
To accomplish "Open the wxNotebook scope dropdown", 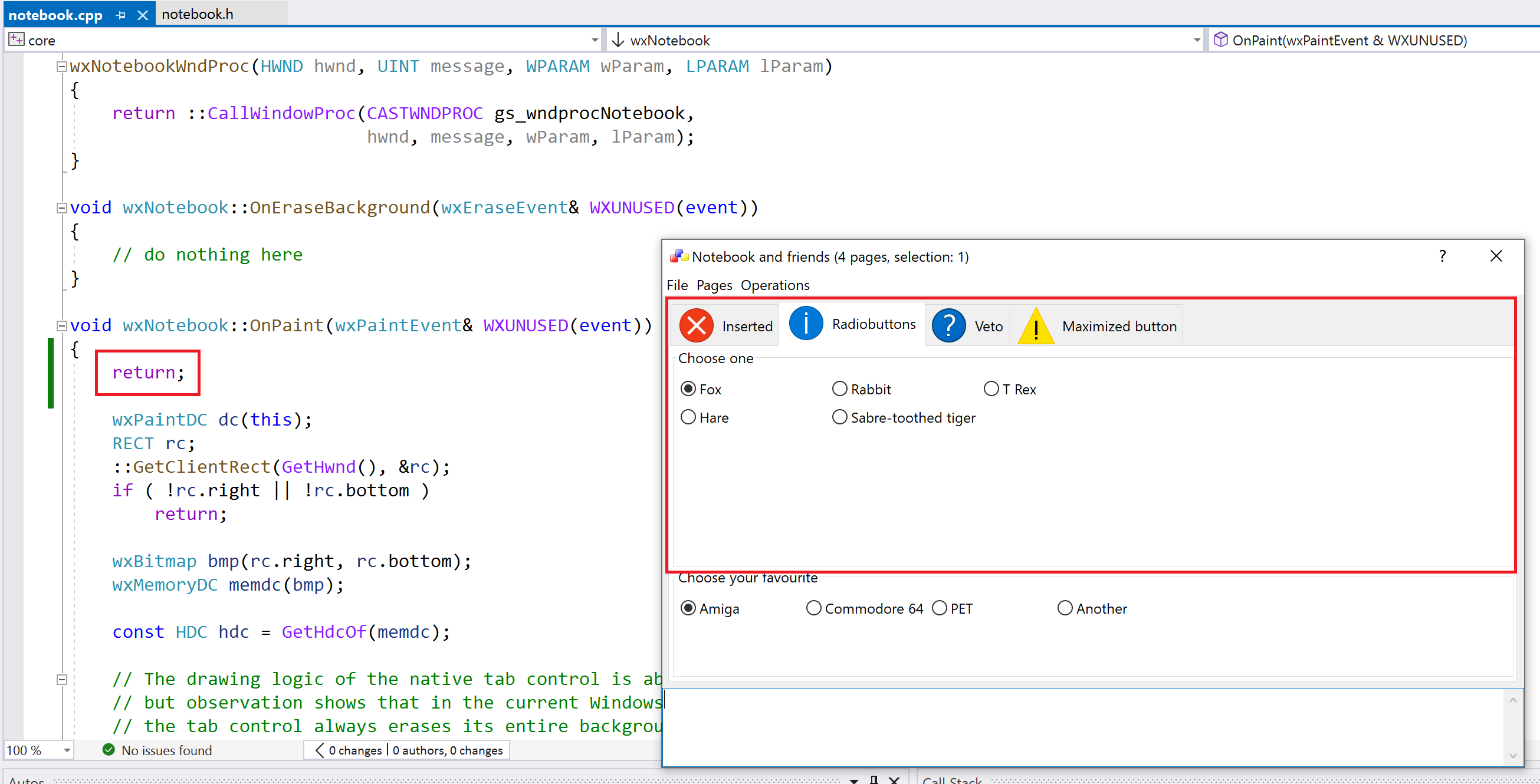I will 1196,39.
